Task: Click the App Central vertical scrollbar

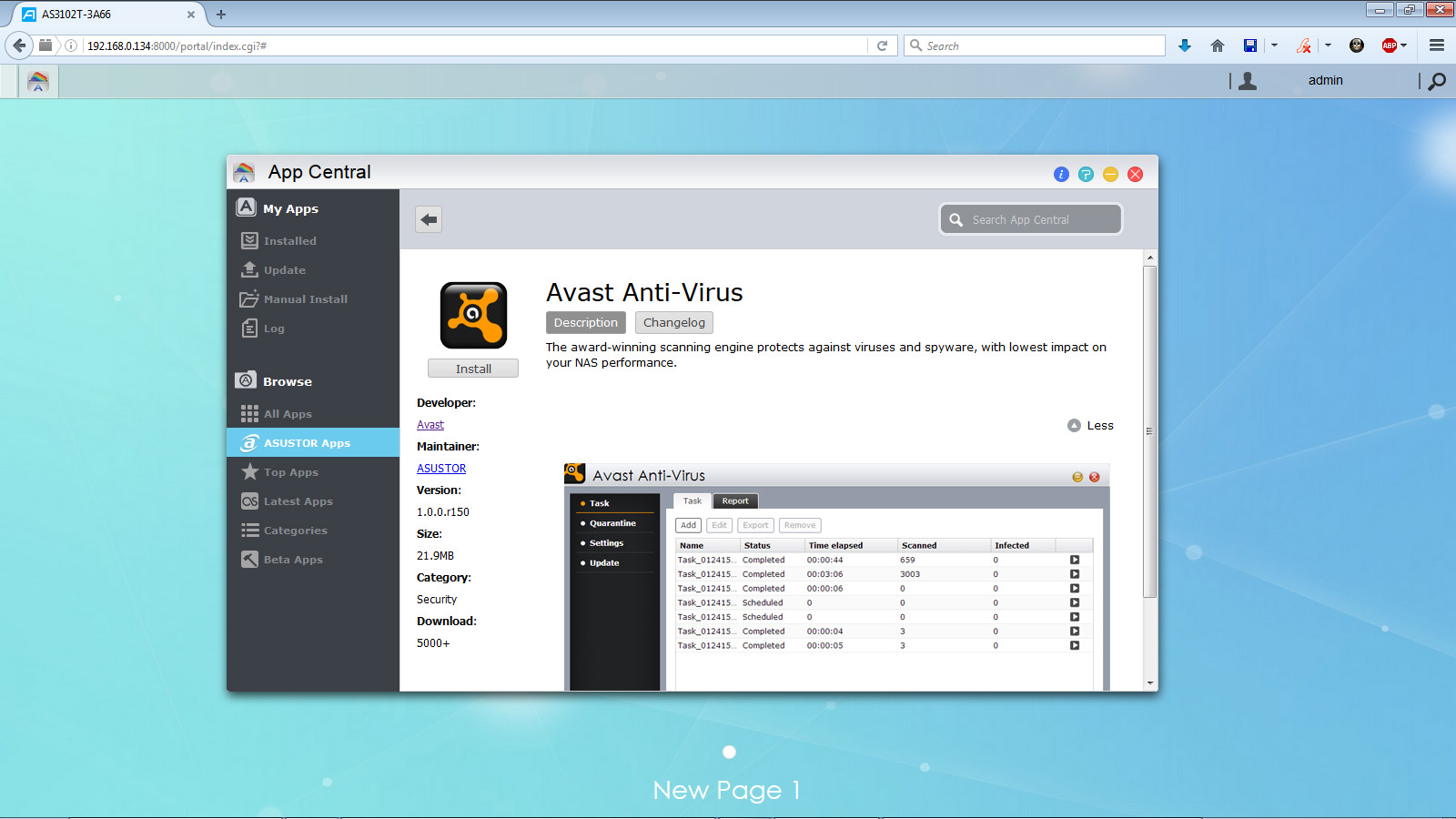Action: click(1150, 431)
